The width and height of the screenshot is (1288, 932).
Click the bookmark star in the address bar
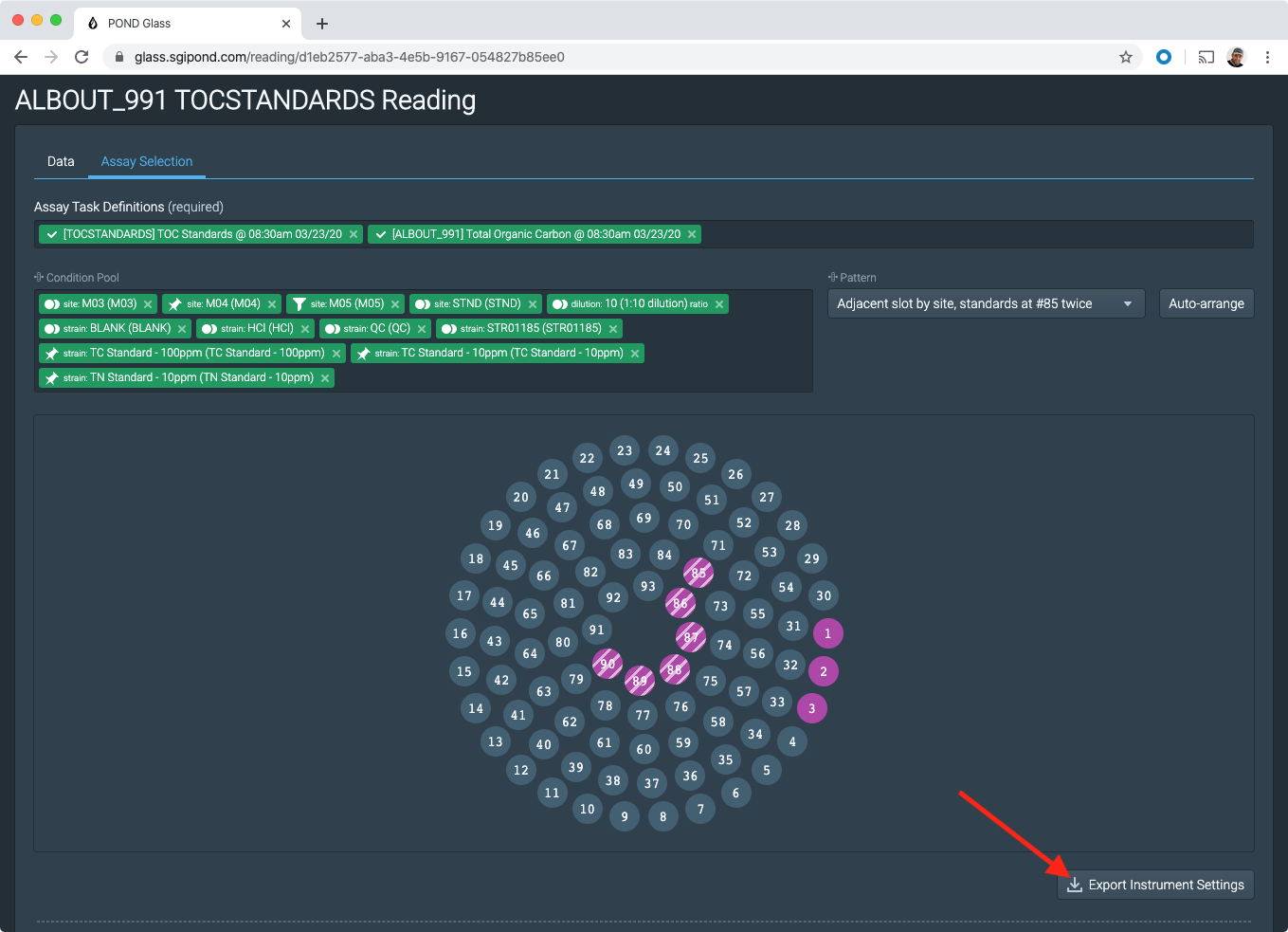click(x=1126, y=57)
